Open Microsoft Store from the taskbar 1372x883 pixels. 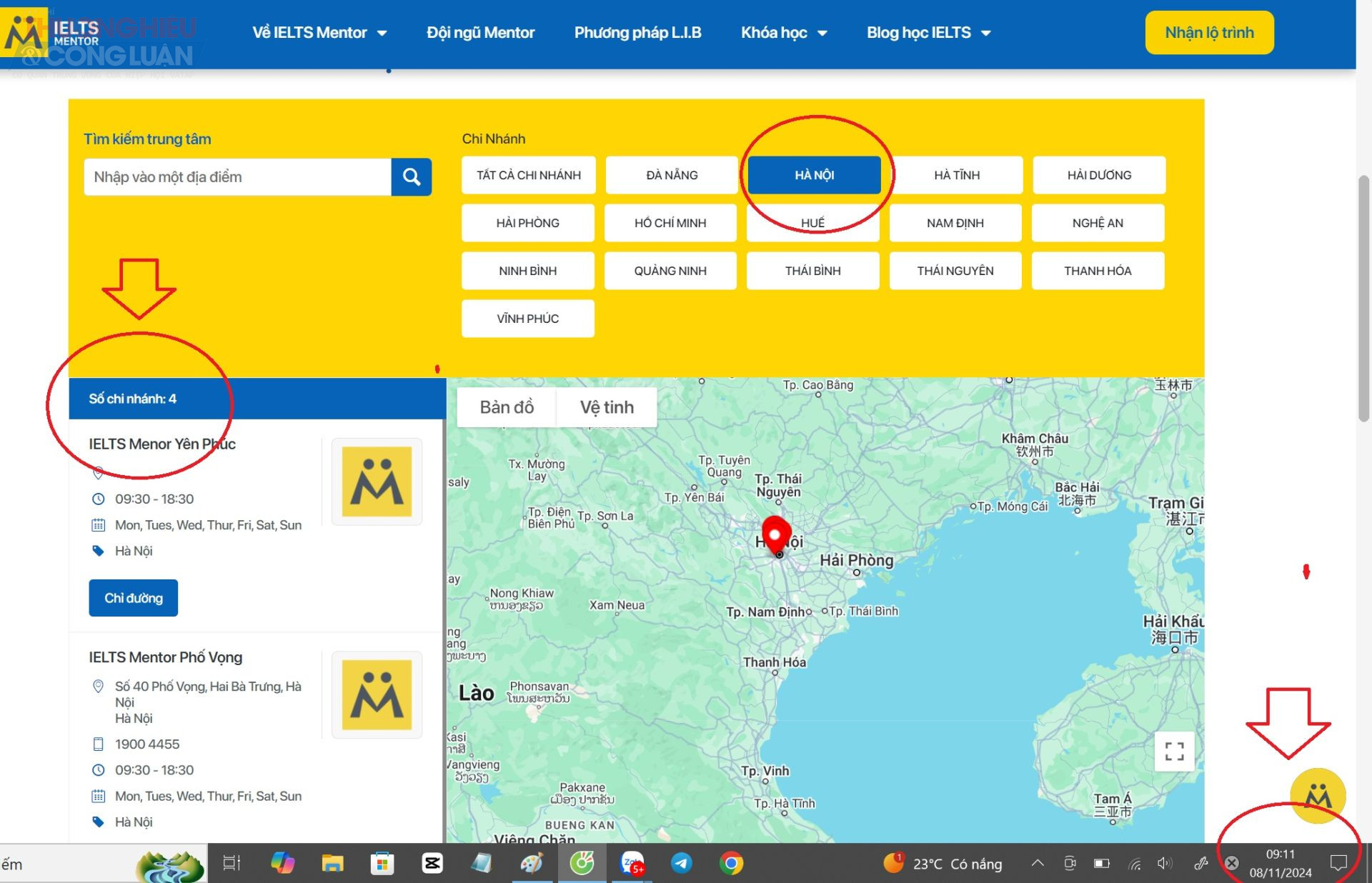[382, 863]
